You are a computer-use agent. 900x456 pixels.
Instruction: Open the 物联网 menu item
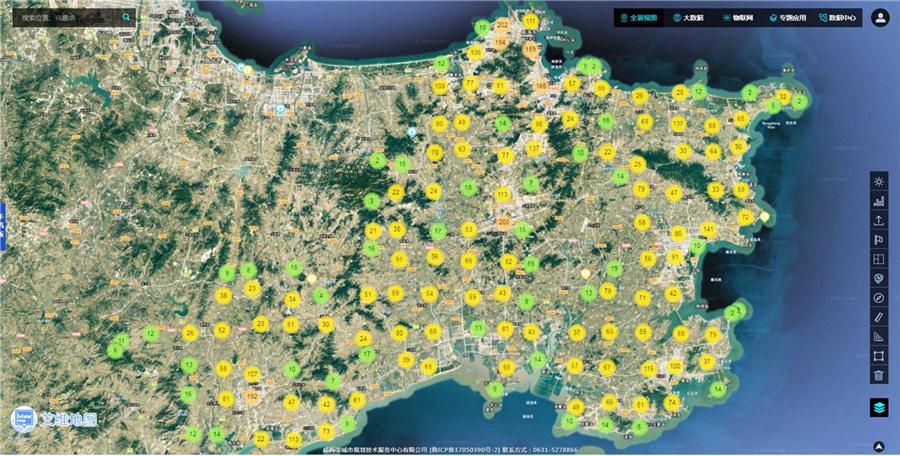click(740, 18)
